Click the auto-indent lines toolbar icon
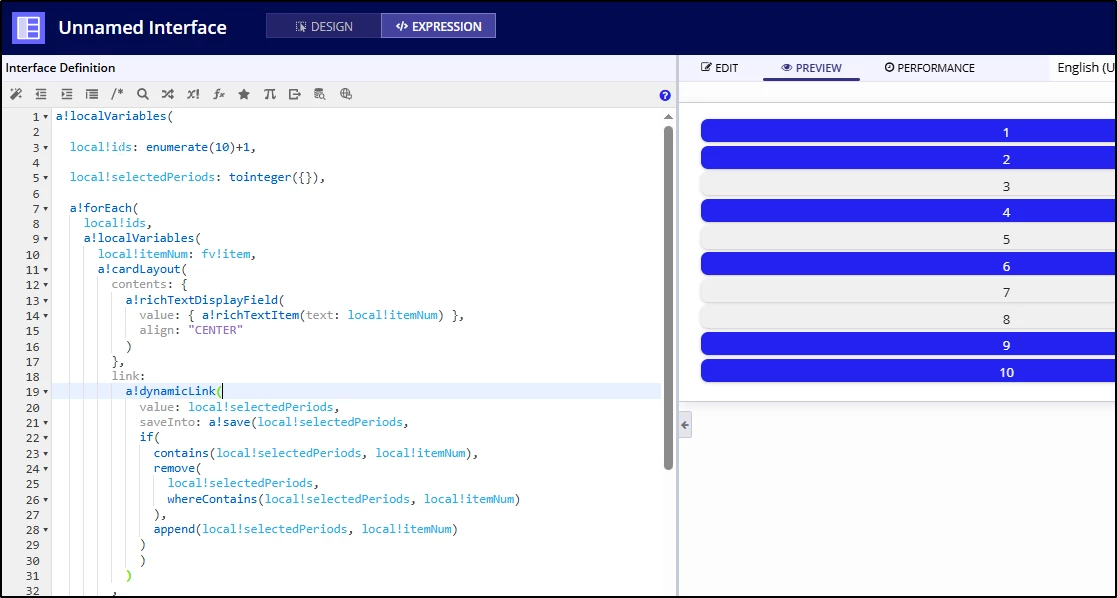 coord(92,94)
